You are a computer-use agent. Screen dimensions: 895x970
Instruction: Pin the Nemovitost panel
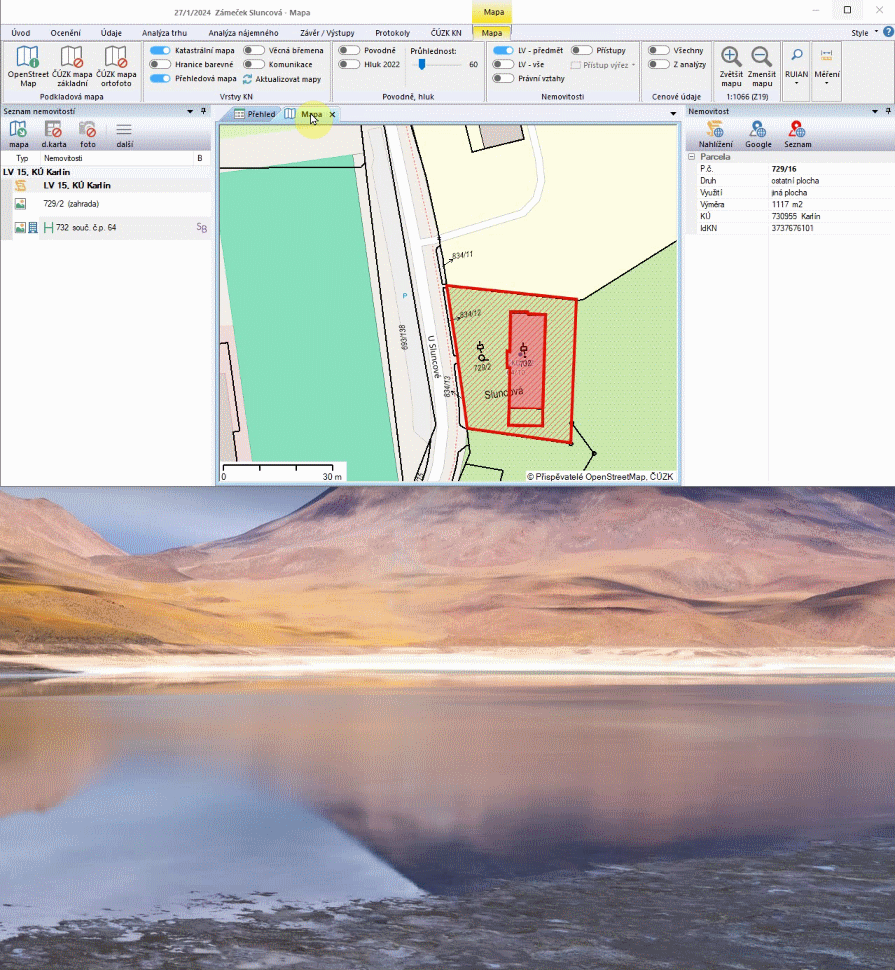click(x=888, y=111)
